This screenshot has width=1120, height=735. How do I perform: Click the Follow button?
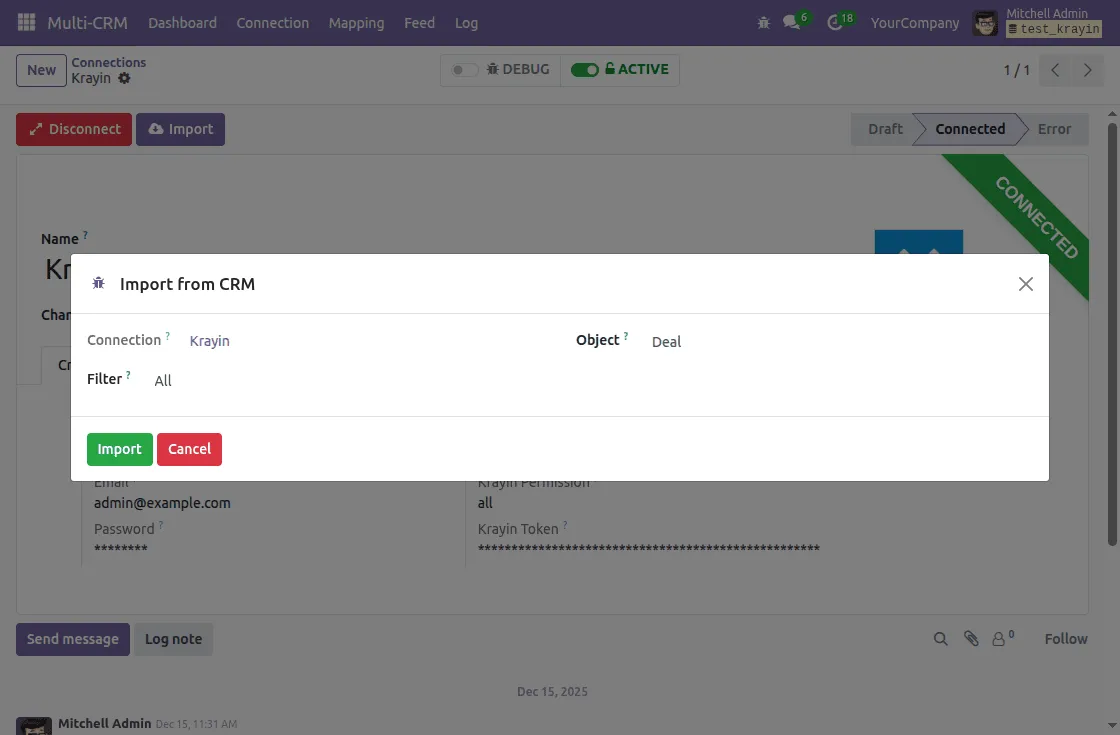click(x=1066, y=639)
